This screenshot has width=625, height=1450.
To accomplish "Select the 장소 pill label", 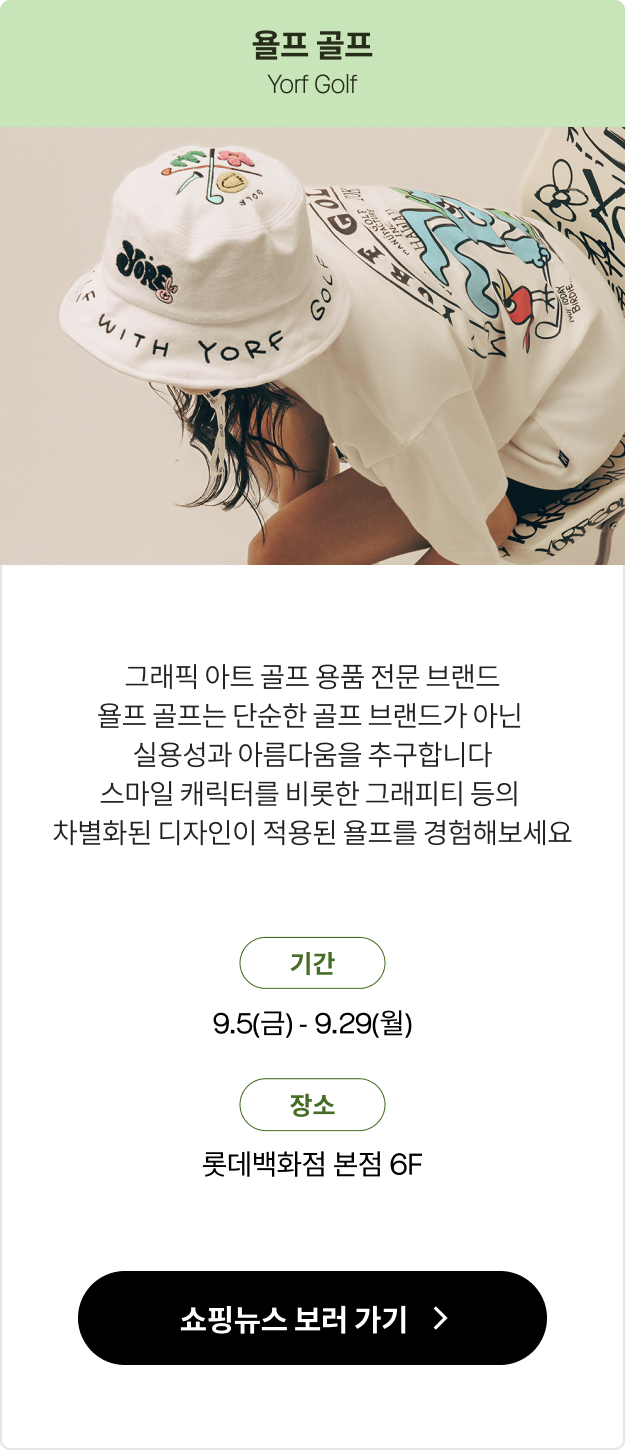I will tap(312, 1105).
